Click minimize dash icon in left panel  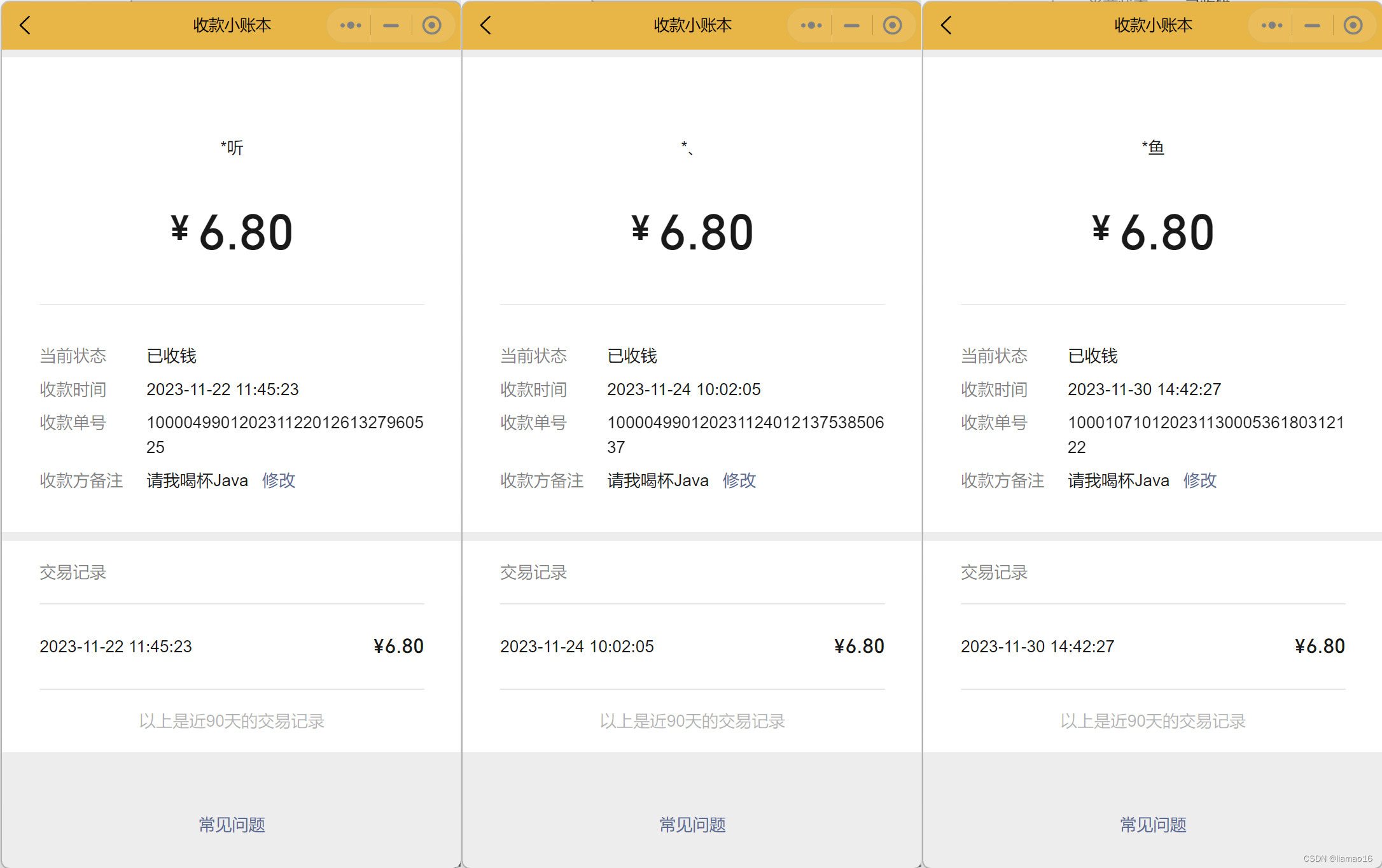(x=391, y=25)
